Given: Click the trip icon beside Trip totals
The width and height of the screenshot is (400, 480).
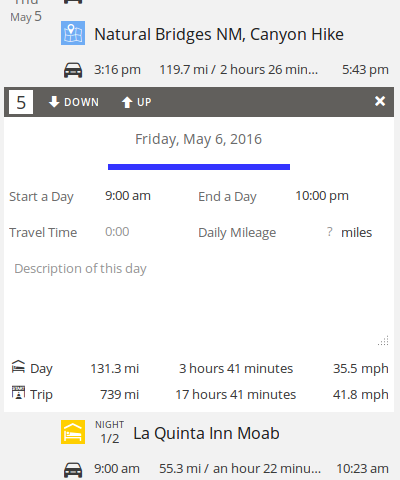Looking at the screenshot, I should 18,392.
